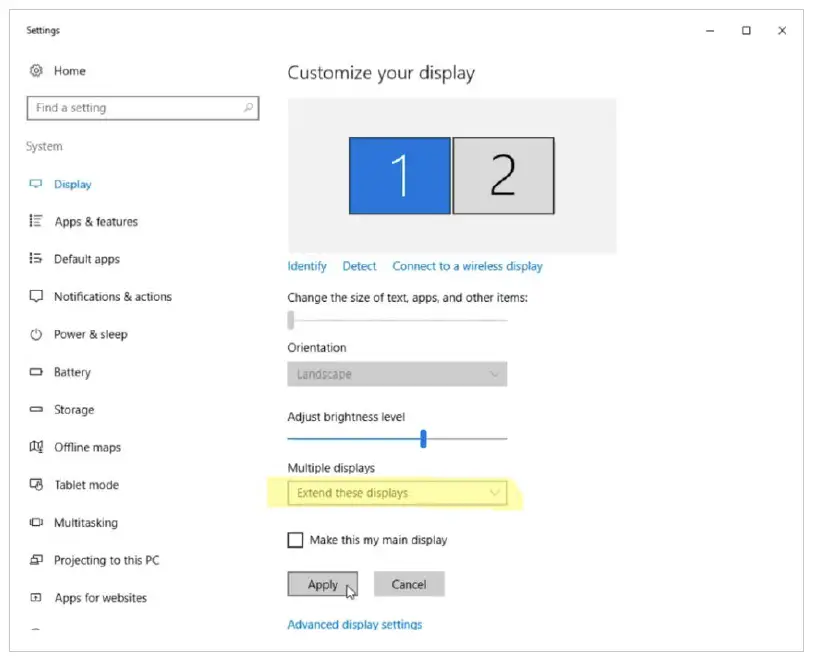Click the Display monitor icon in sidebar

point(37,184)
